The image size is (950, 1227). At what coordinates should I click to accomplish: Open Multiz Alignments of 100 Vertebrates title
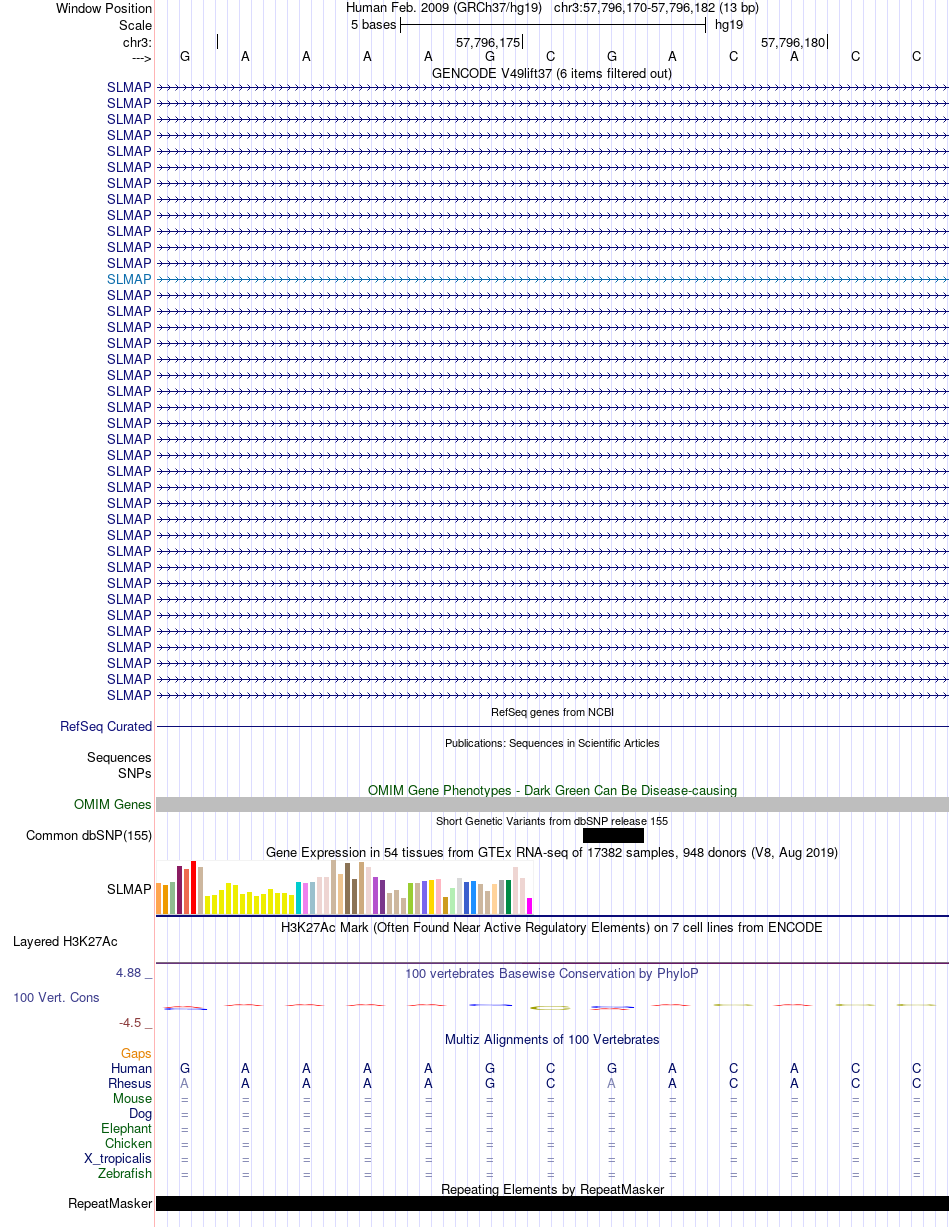552,1039
